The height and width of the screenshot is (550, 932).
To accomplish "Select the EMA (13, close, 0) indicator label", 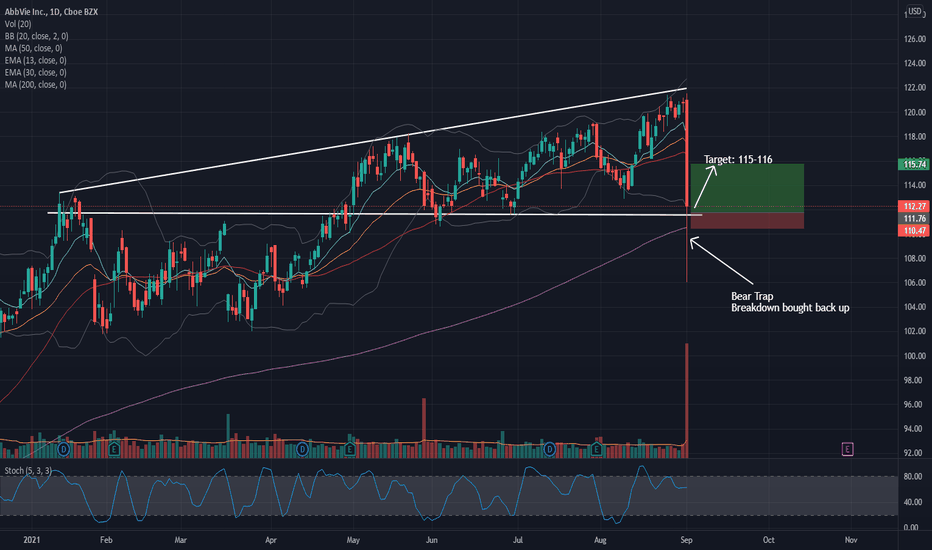I will tap(36, 61).
